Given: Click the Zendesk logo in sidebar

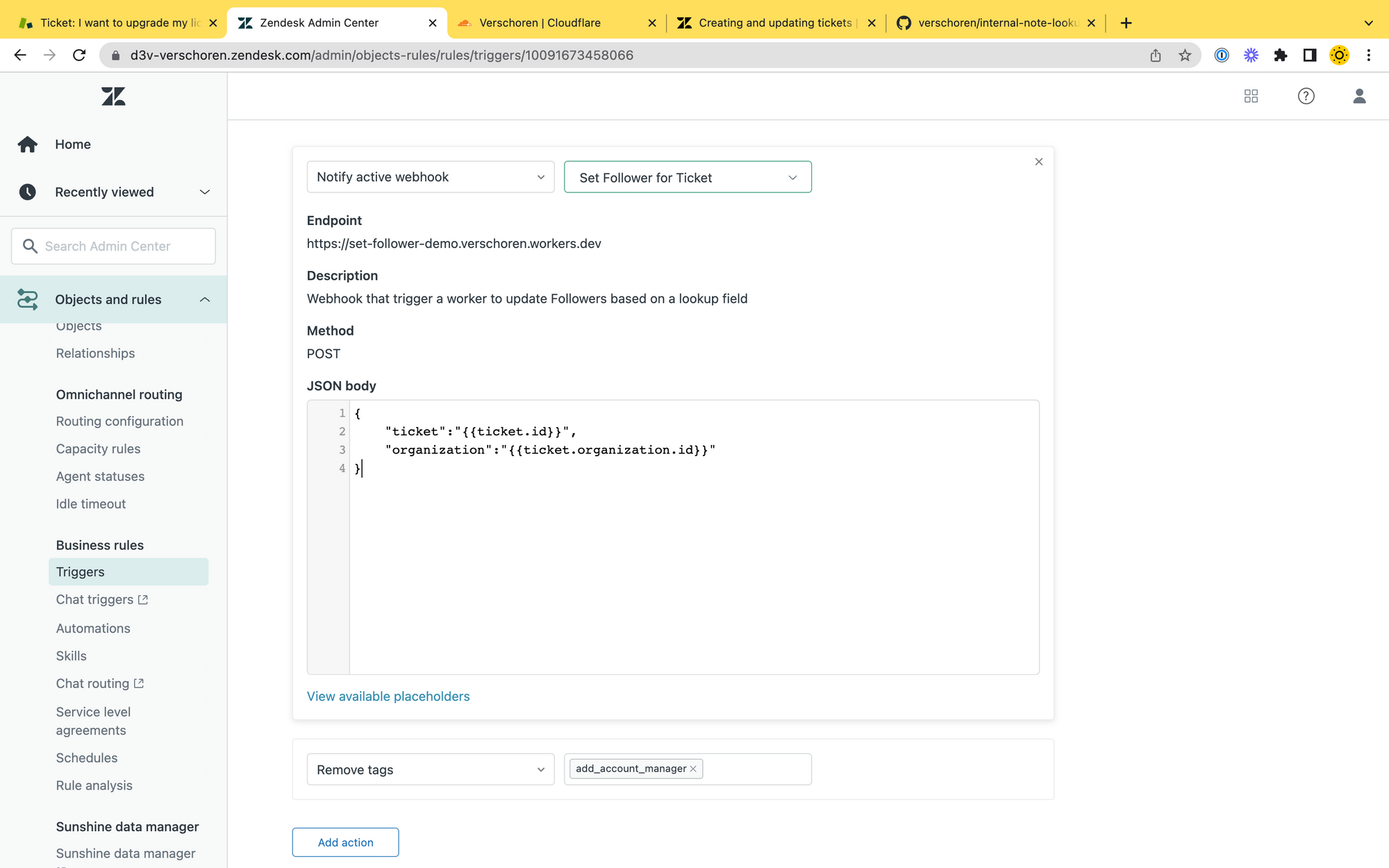Looking at the screenshot, I should coord(113,97).
